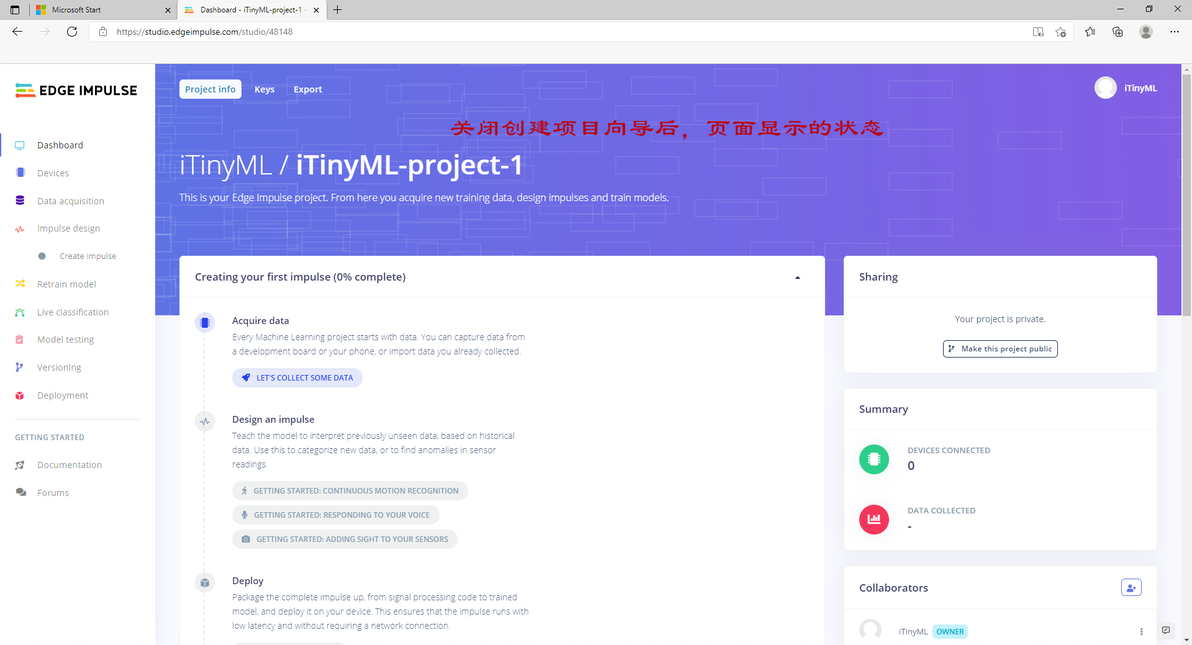Open the tab actions menu button
The image size is (1192, 645).
14,10
